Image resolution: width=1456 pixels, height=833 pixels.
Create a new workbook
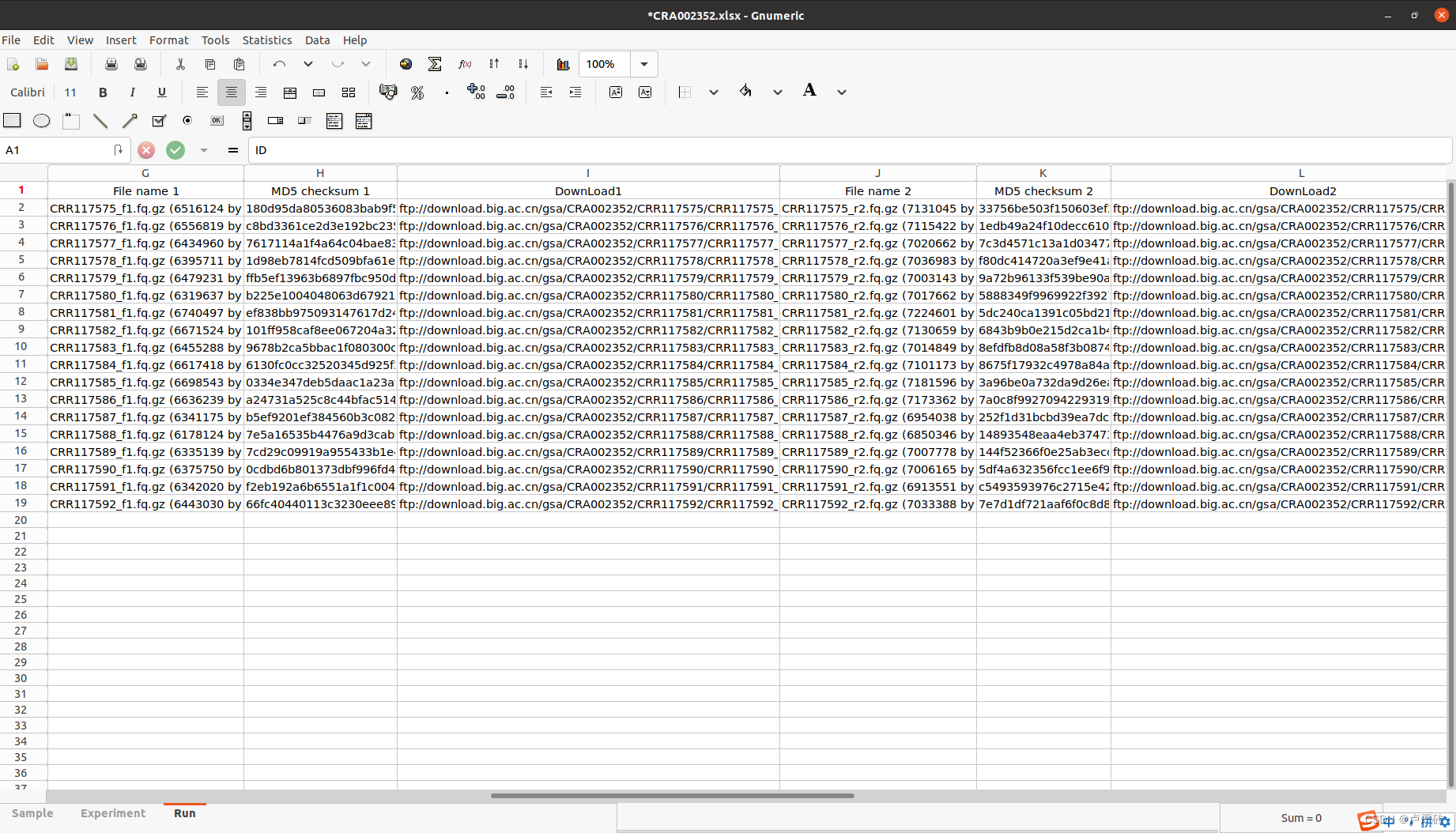click(x=13, y=64)
